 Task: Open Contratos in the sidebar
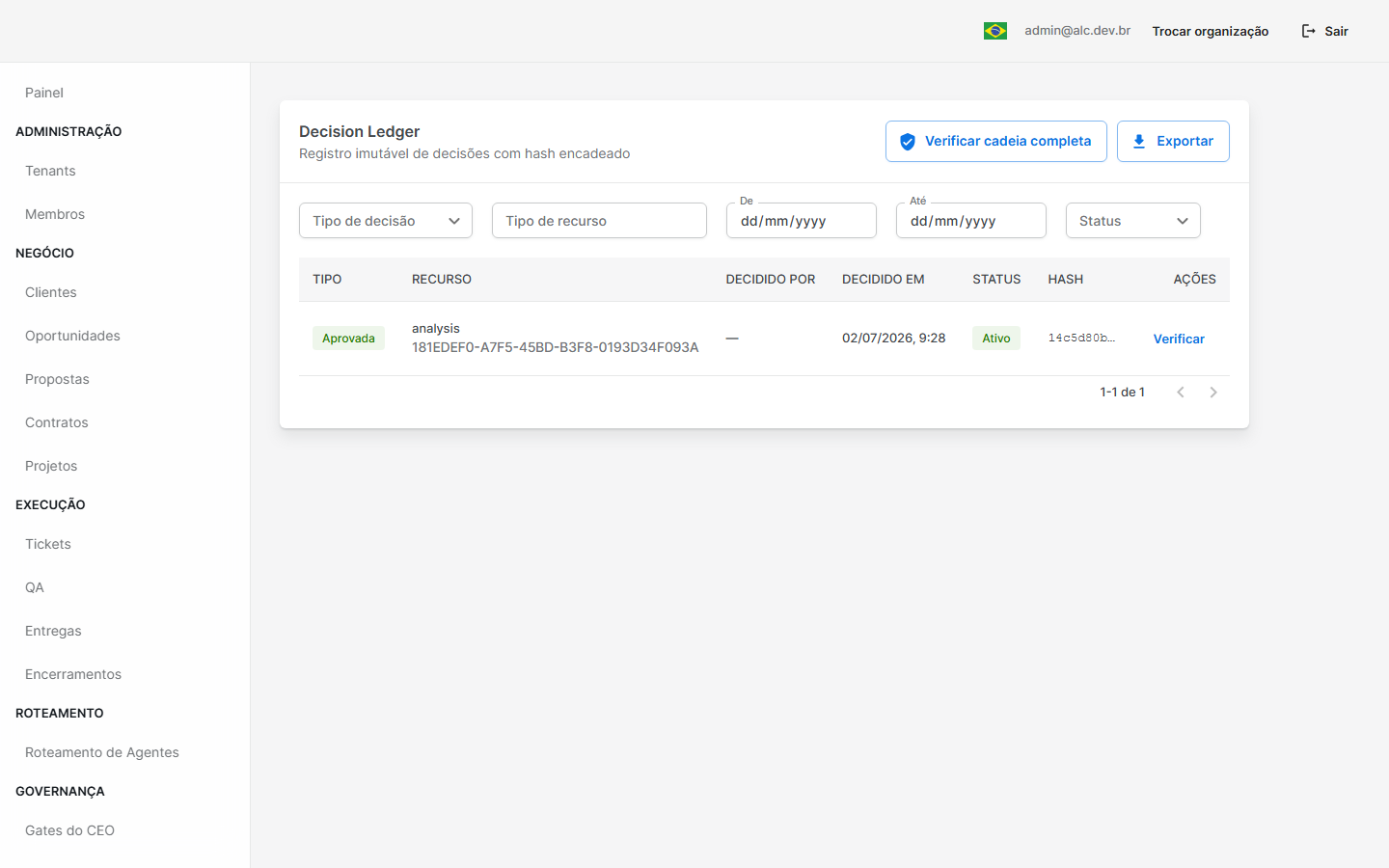56,422
